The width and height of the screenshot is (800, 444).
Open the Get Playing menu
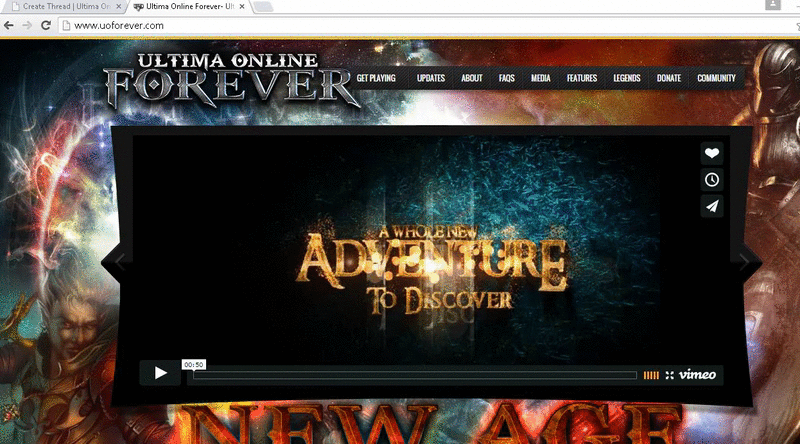(376, 78)
